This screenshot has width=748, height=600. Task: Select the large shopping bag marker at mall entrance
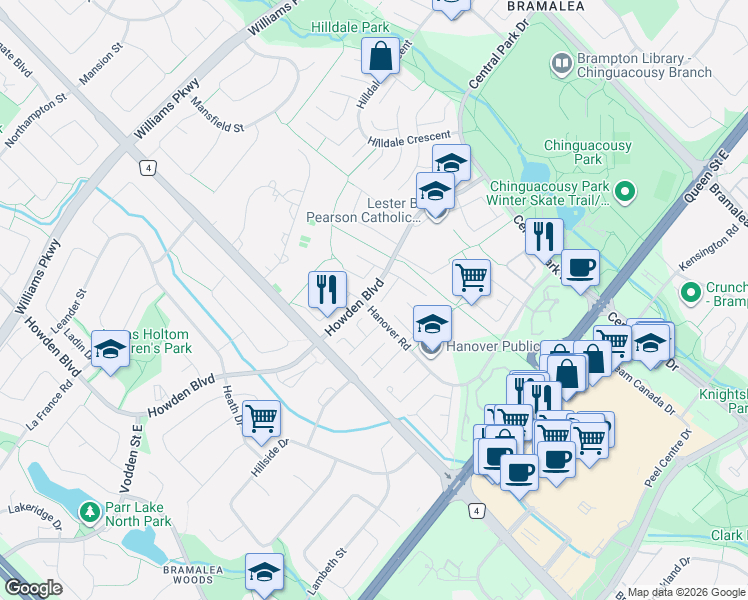point(567,374)
